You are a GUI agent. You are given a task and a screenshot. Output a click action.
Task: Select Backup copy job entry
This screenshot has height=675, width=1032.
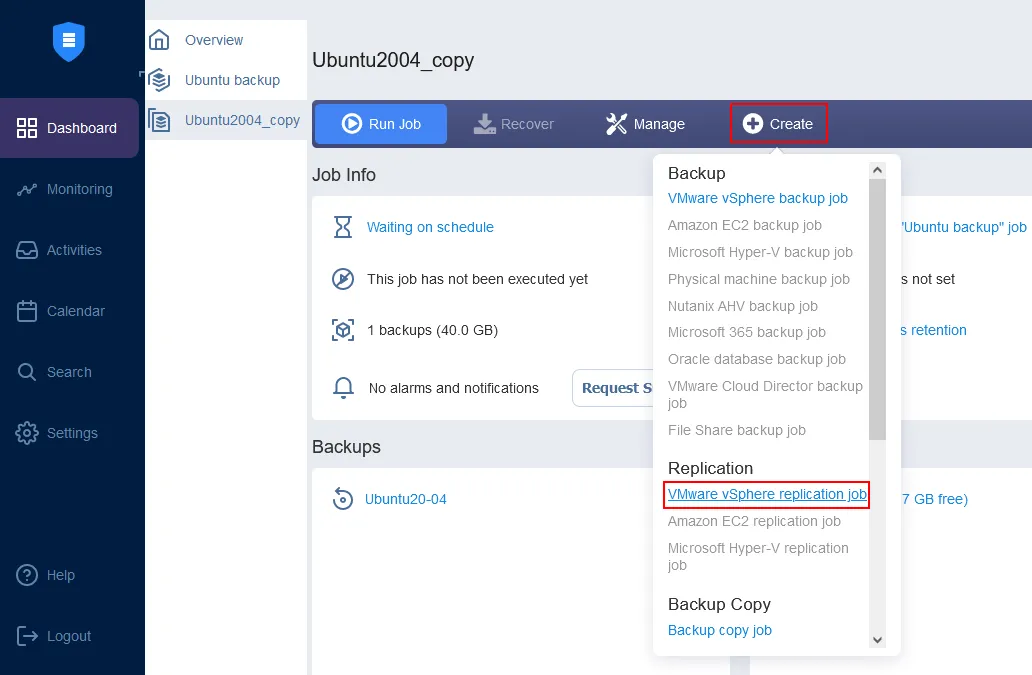click(719, 630)
